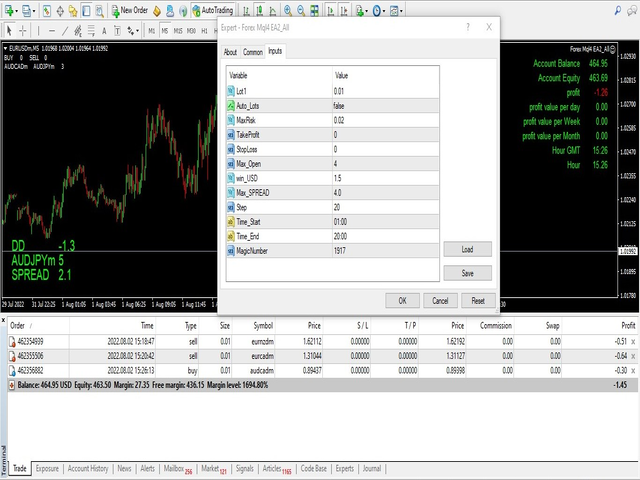
Task: Open the New Chart dropdown arrow
Action: tap(16, 11)
